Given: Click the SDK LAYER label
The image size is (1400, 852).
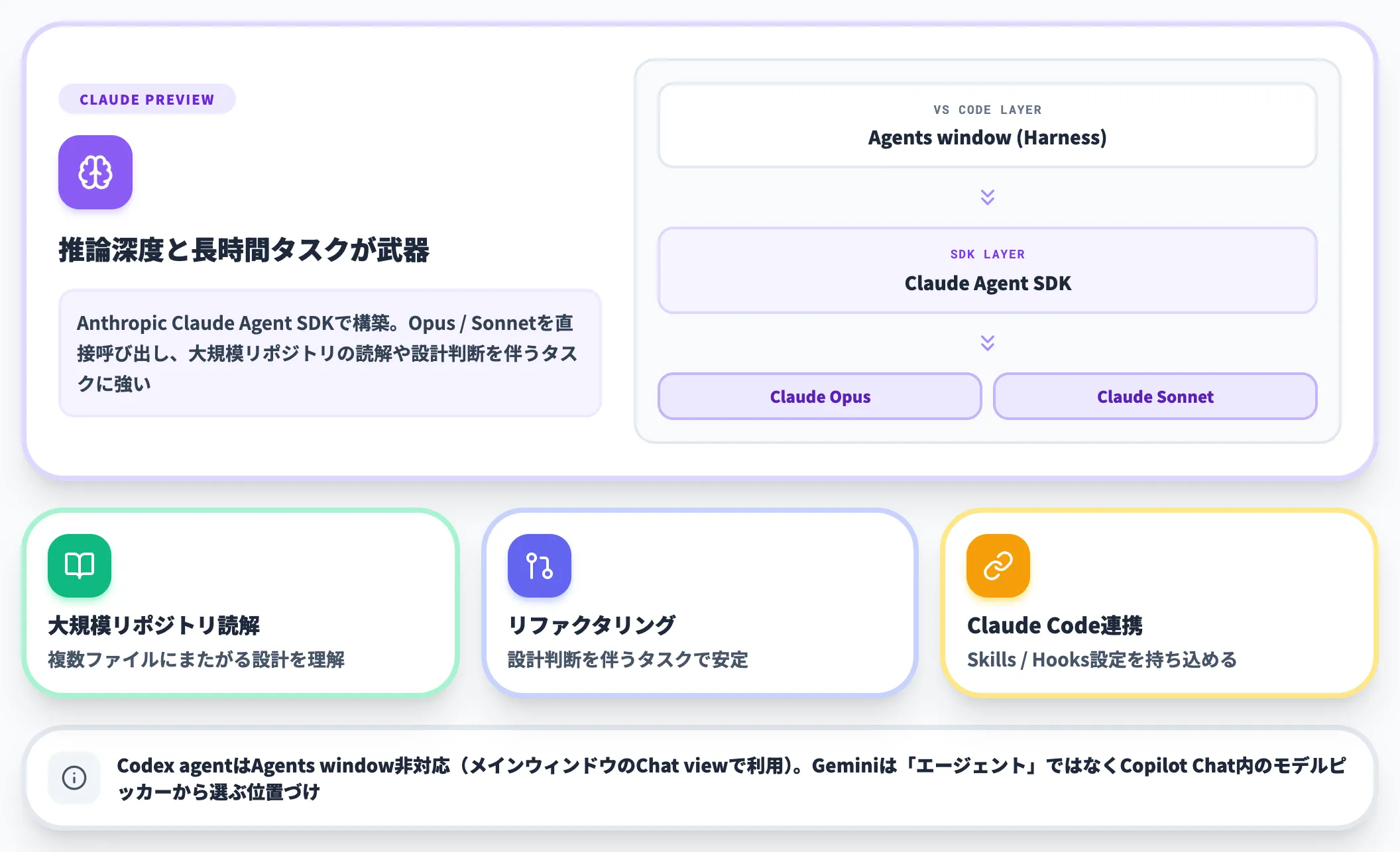Looking at the screenshot, I should coord(988,254).
